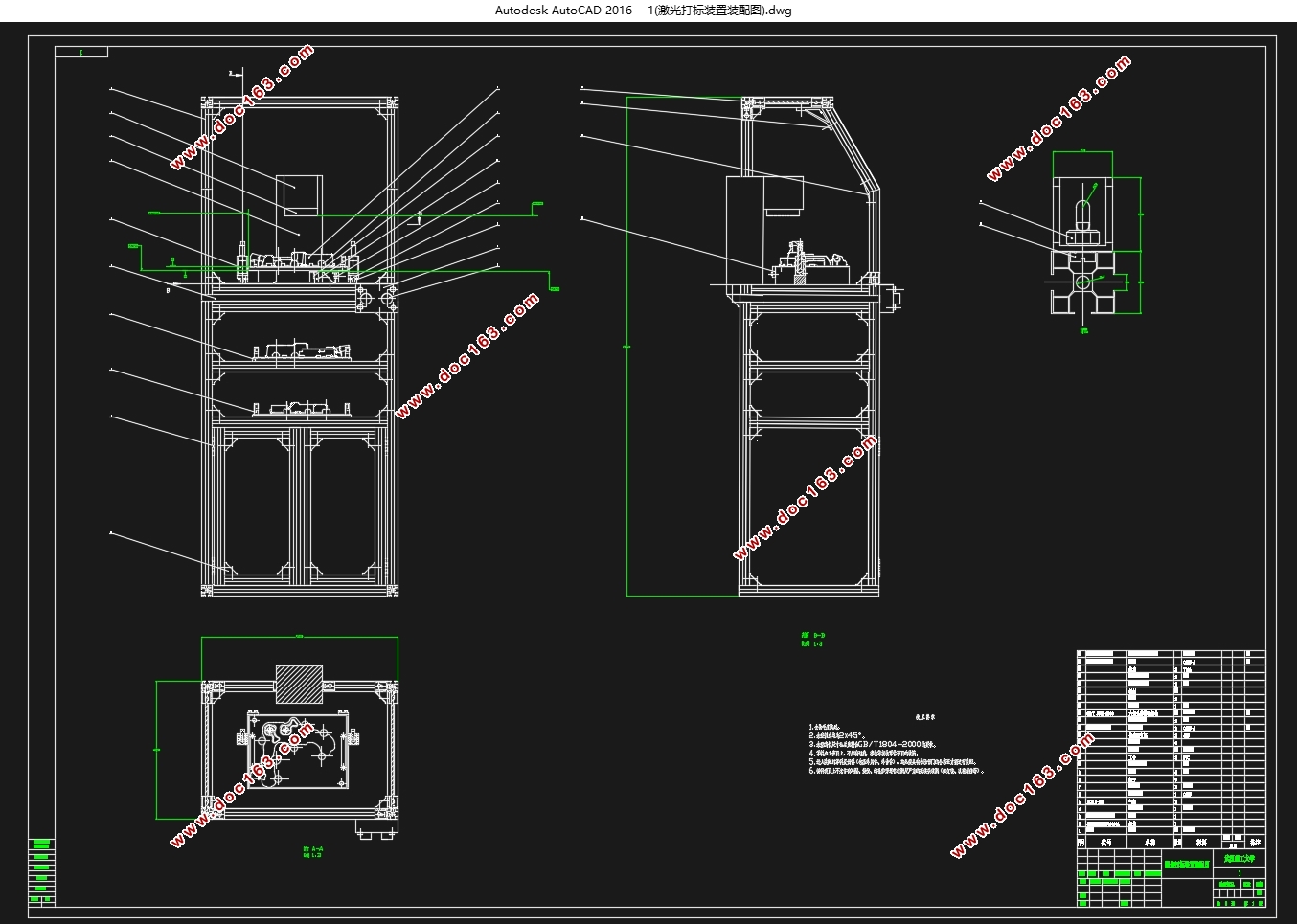Click the 材料 header cell in parts list
Screen dimensions: 1297x924
1201,843
